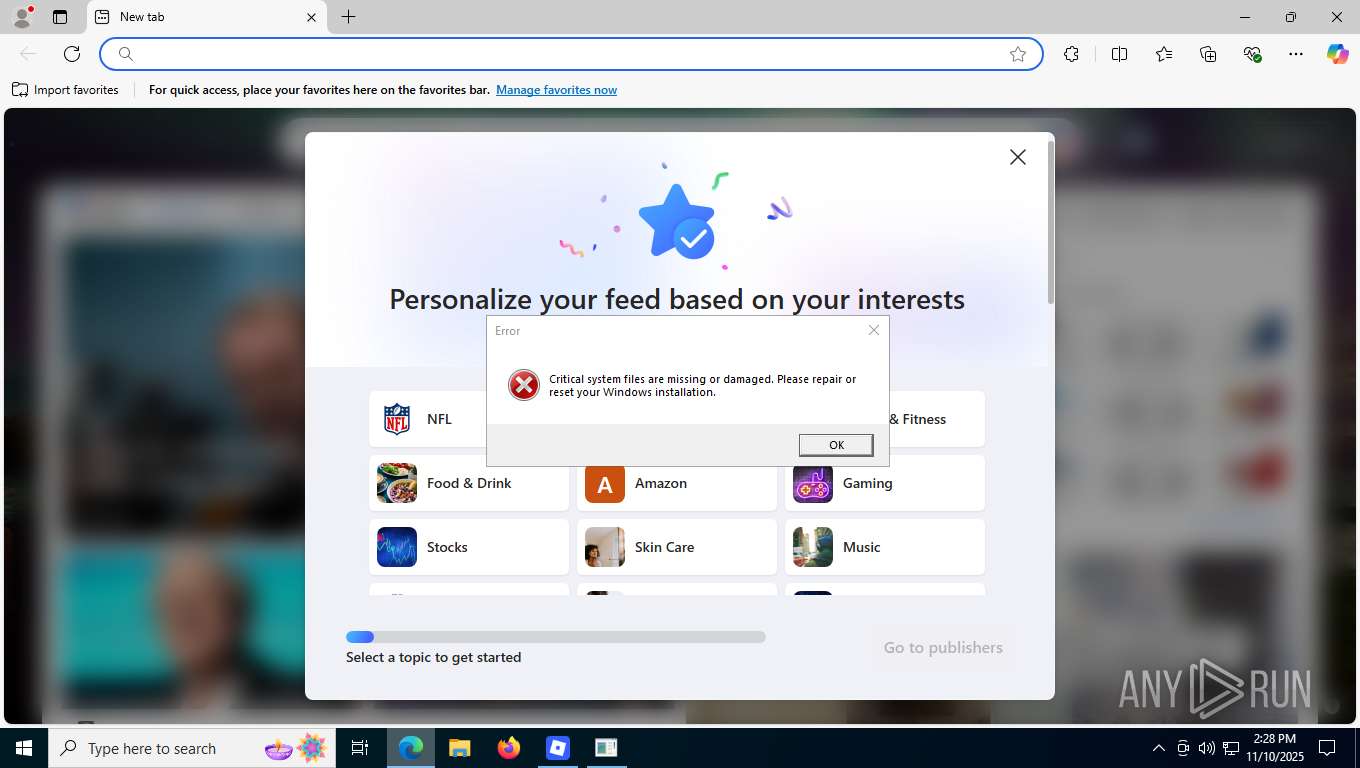Open the Favorites panel
Screen dimensions: 1360x768
coord(1163,54)
